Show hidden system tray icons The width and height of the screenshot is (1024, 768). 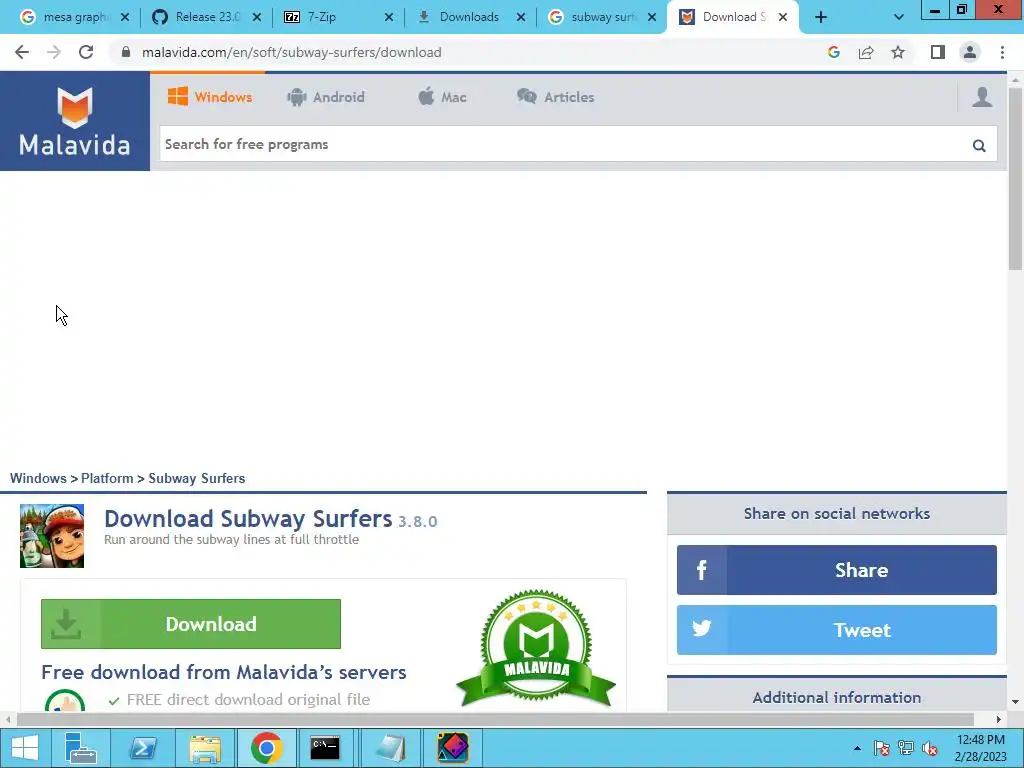pos(857,748)
